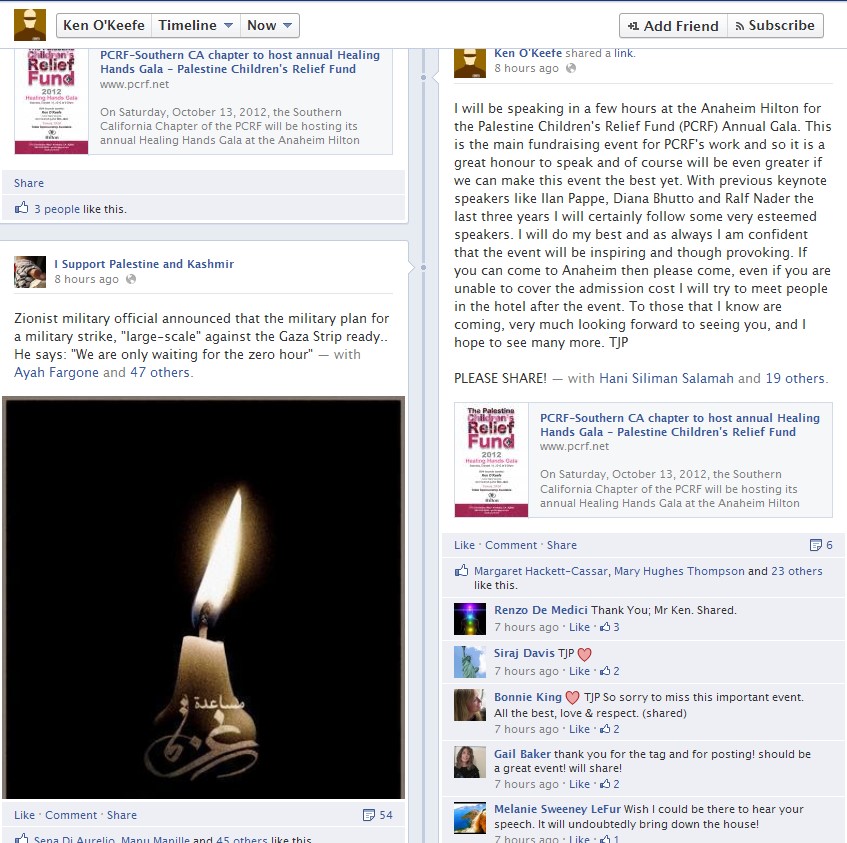Like Bonnie King's comment
Screen dimensions: 847x843
(579, 729)
